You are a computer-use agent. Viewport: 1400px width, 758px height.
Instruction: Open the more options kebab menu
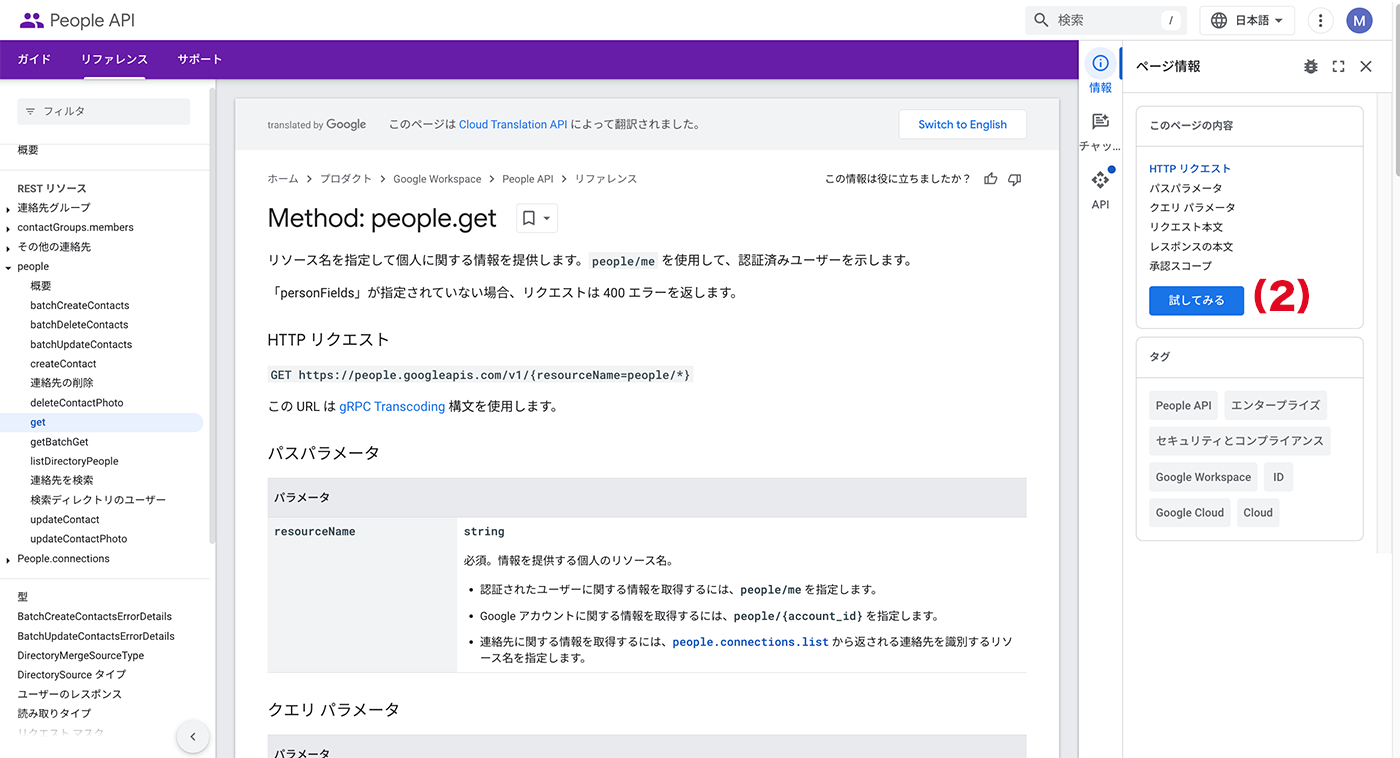[1321, 20]
